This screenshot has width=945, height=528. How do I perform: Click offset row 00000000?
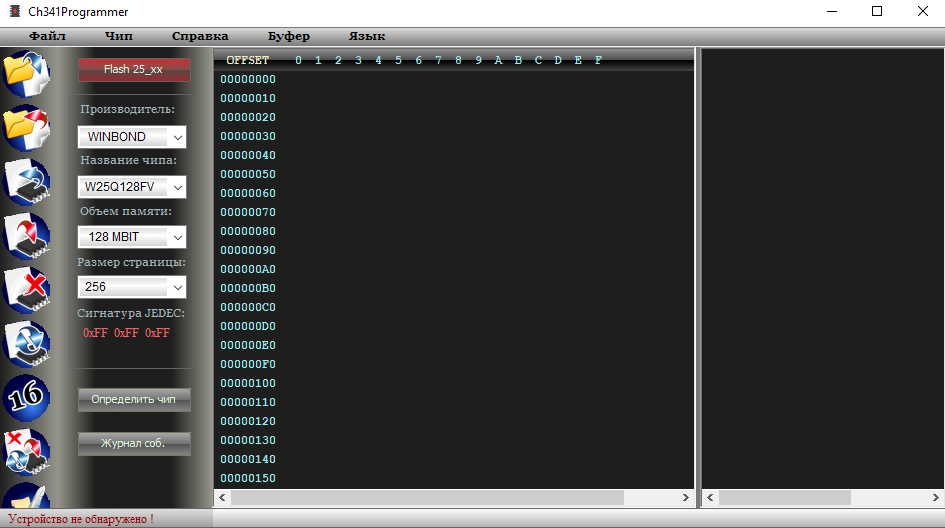248,79
